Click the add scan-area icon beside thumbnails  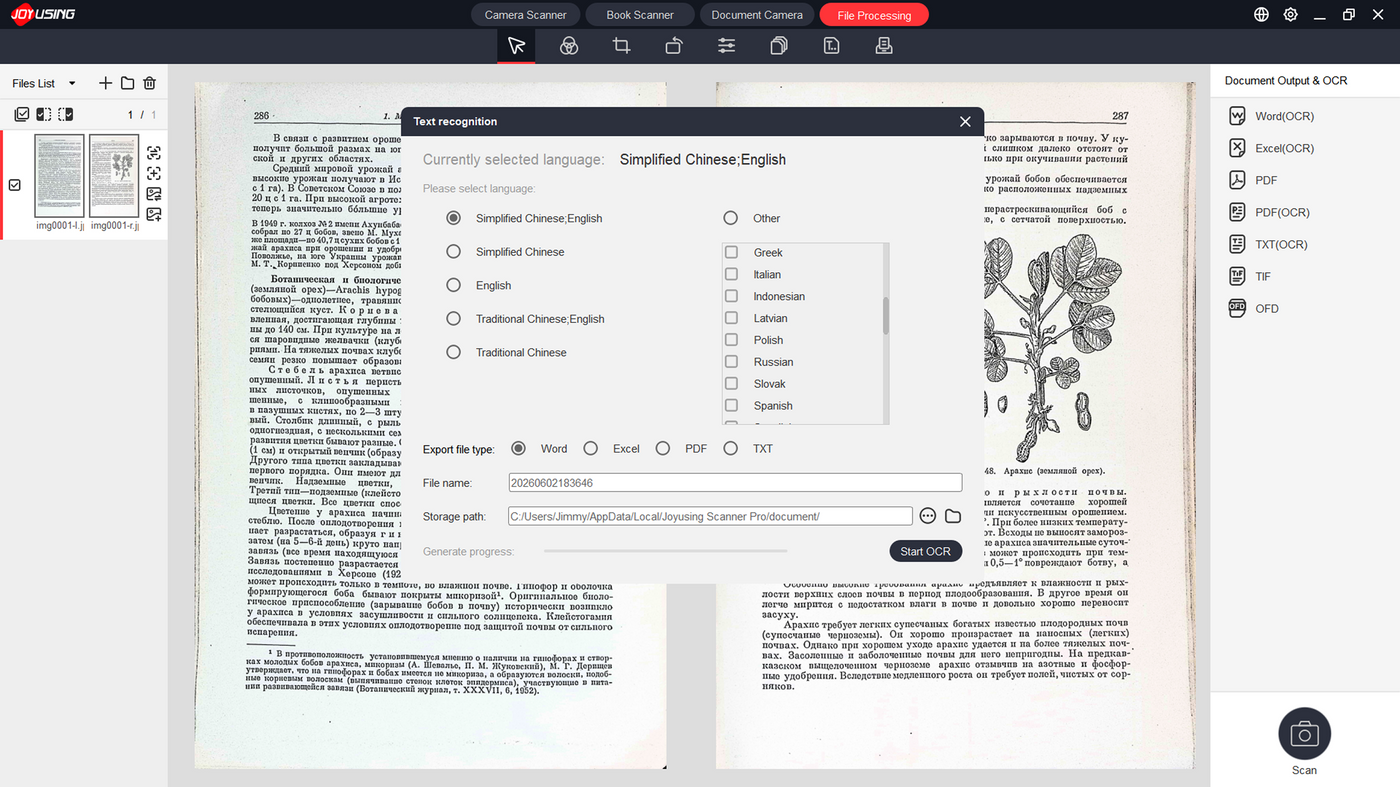coord(154,173)
